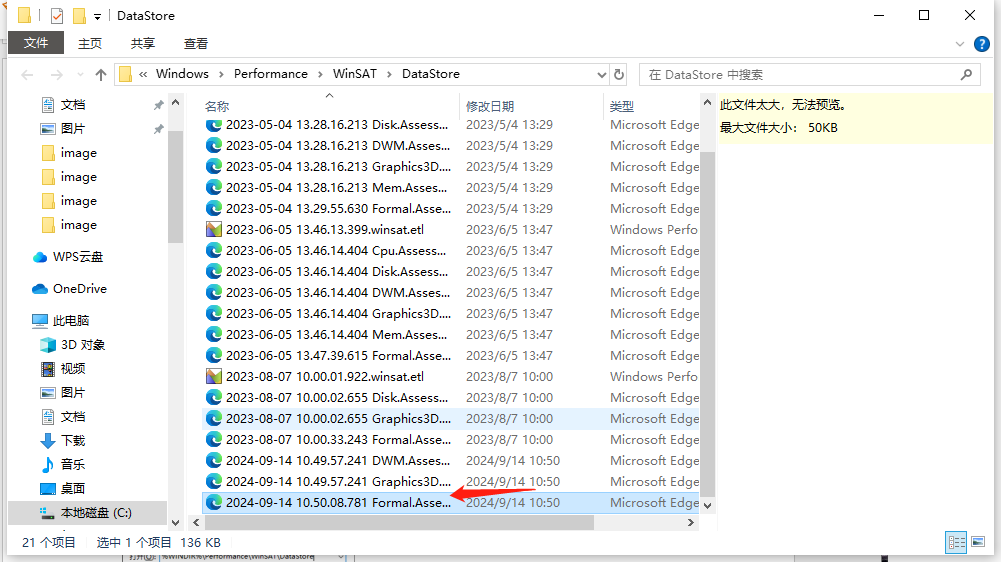This screenshot has width=1001, height=562.
Task: Open OneDrive in the navigation pane
Action: tap(79, 289)
